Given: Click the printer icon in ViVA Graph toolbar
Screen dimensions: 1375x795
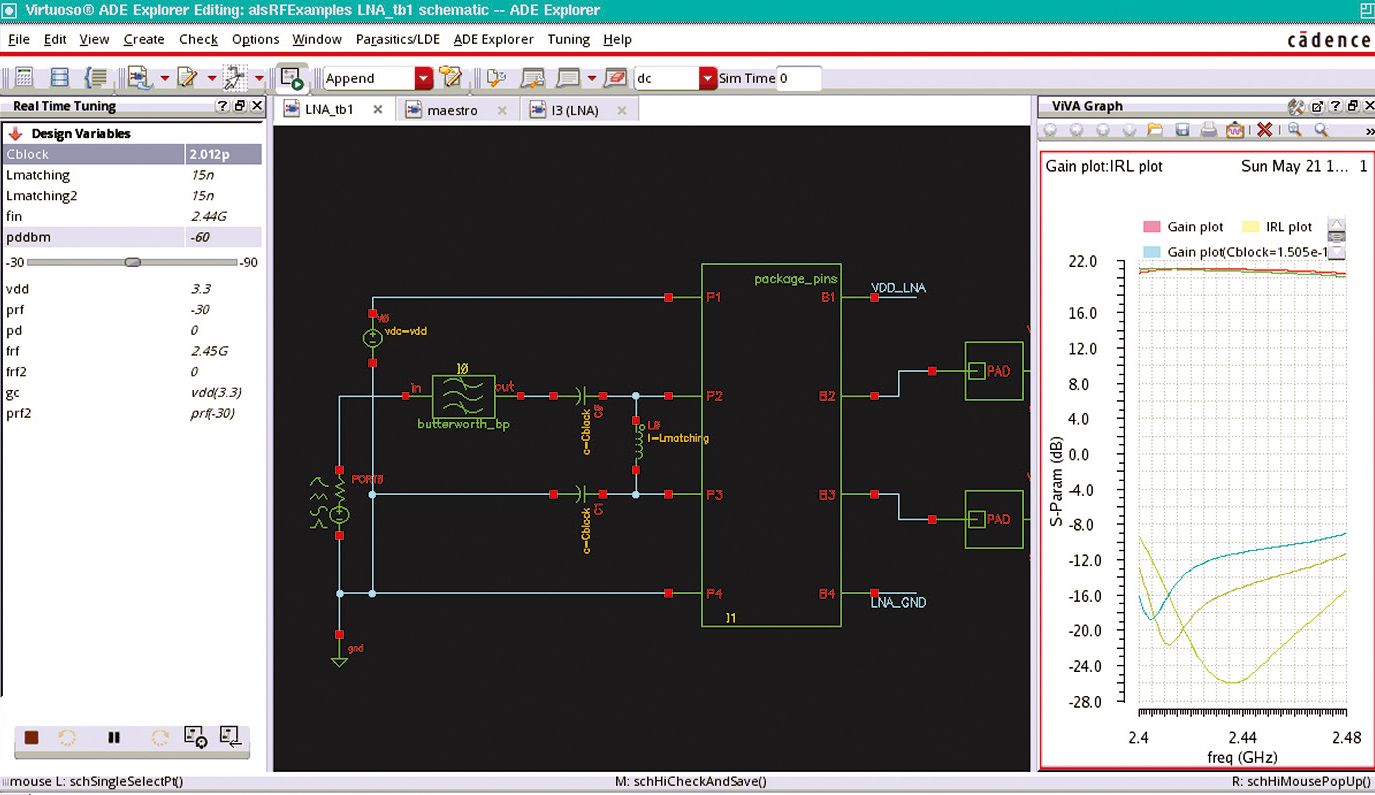Looking at the screenshot, I should click(1208, 130).
